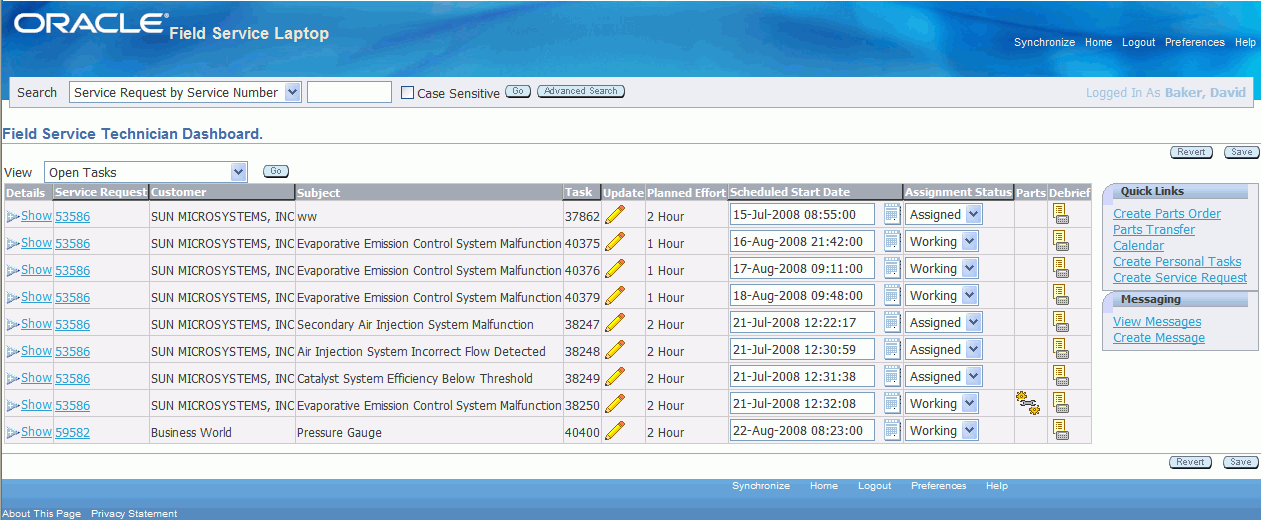Click Parts icon for task 38250
This screenshot has width=1261, height=520.
[x=1028, y=403]
